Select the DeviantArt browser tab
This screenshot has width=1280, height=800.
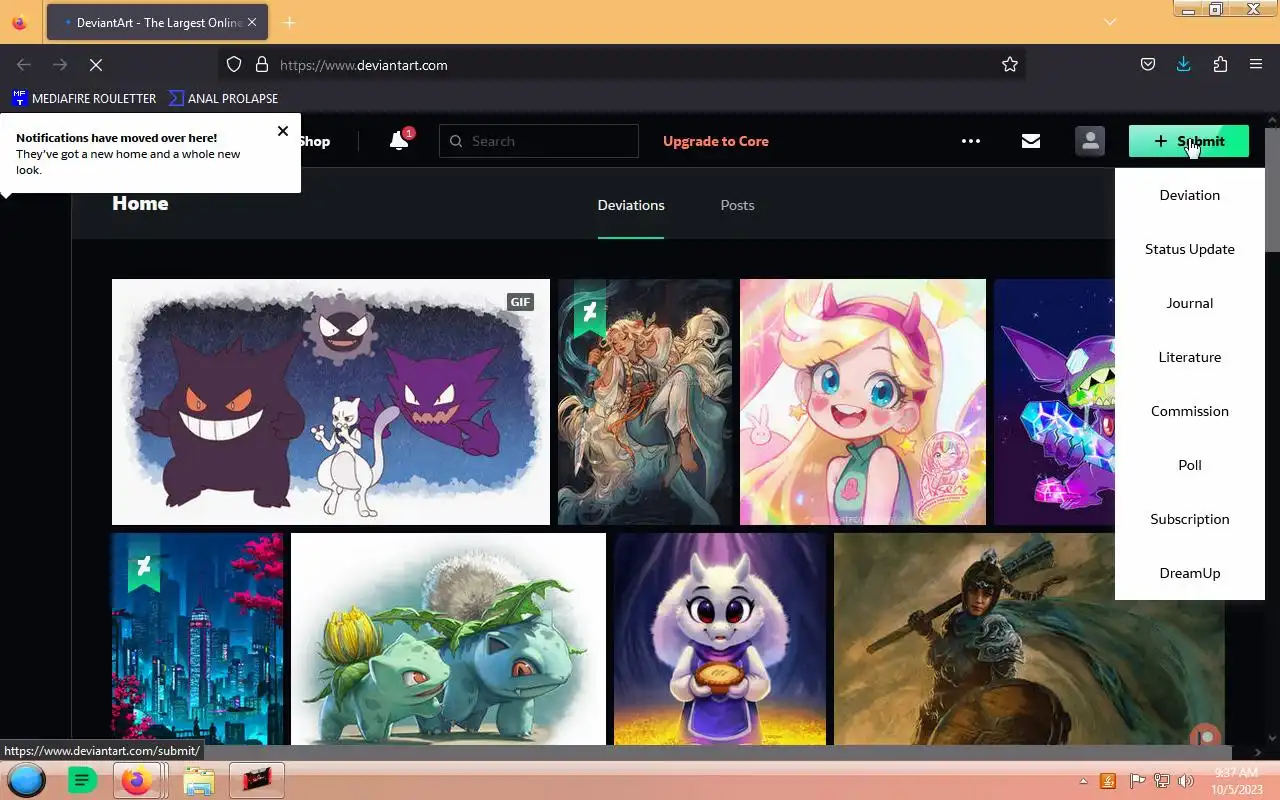coord(156,22)
